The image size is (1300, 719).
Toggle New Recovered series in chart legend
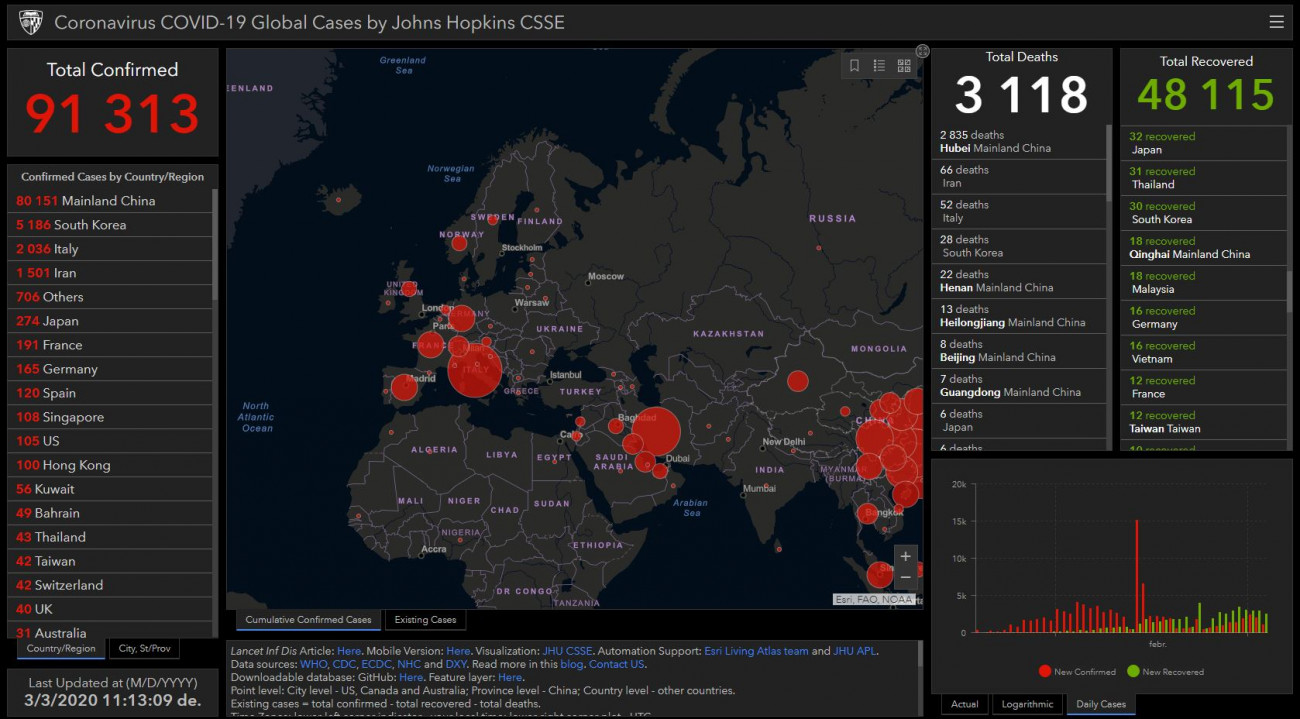coord(1165,672)
